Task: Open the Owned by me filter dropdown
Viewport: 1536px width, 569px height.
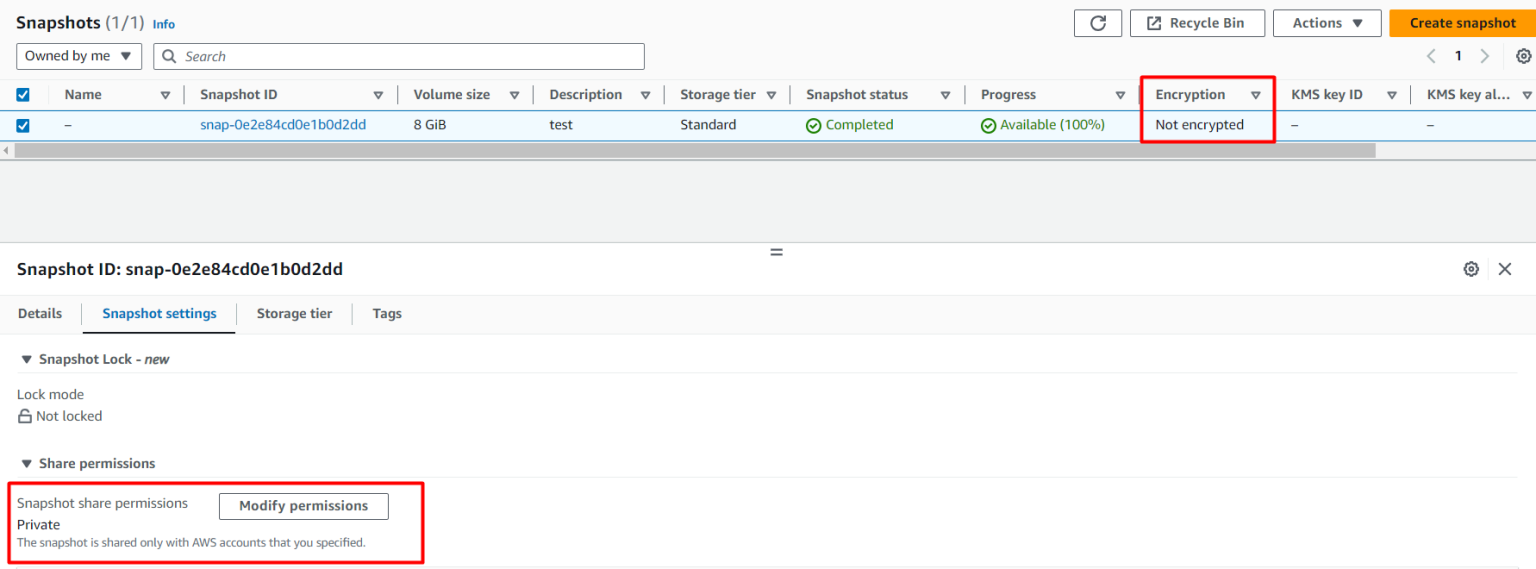Action: click(79, 56)
